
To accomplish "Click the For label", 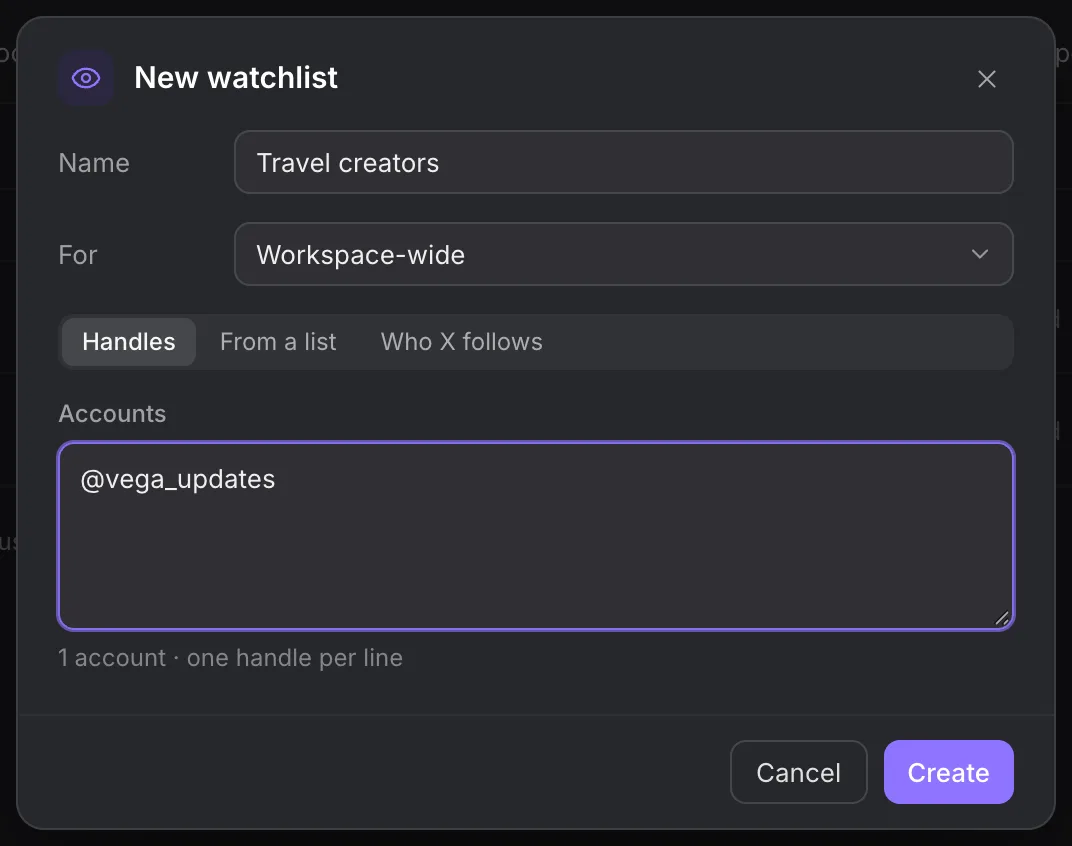I will tap(78, 254).
